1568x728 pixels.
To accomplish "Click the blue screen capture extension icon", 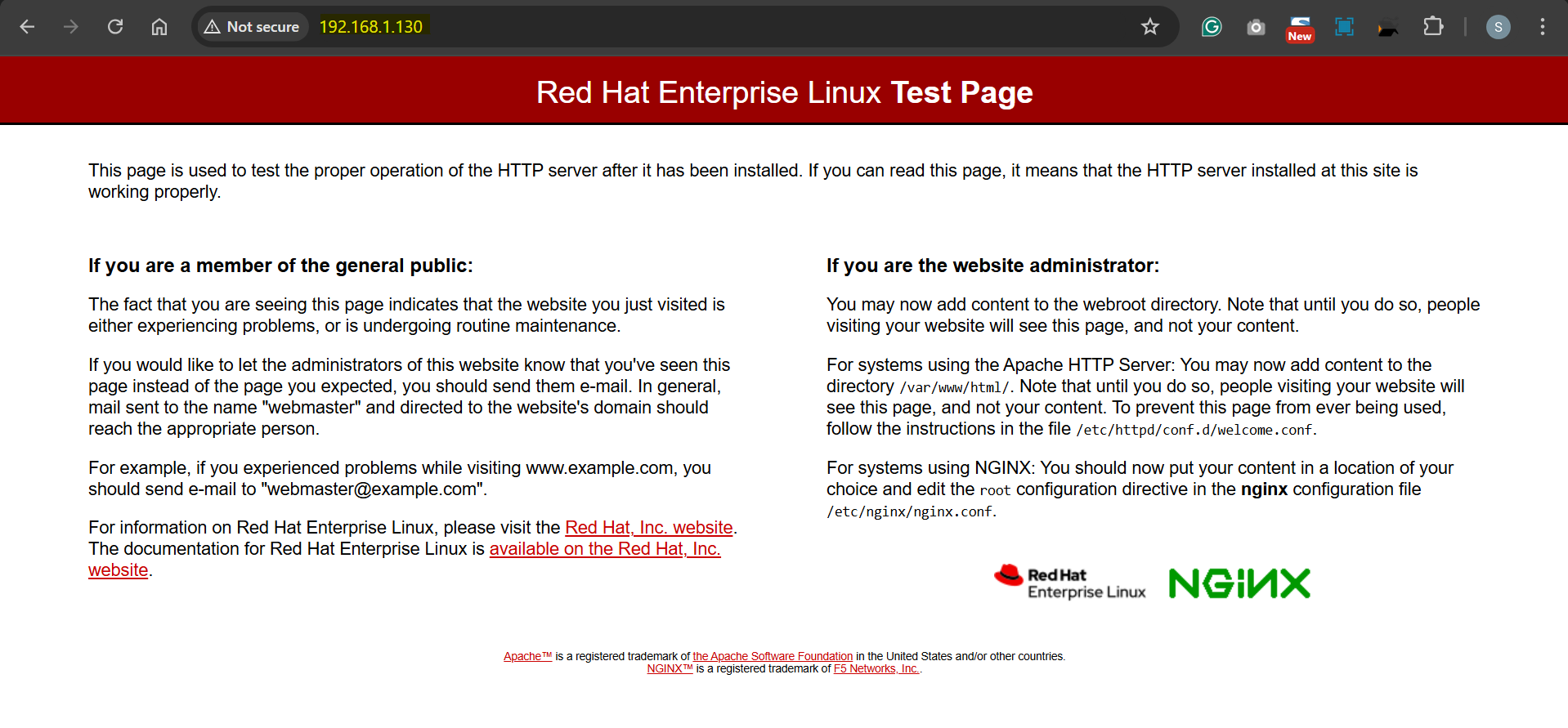I will (1344, 27).
